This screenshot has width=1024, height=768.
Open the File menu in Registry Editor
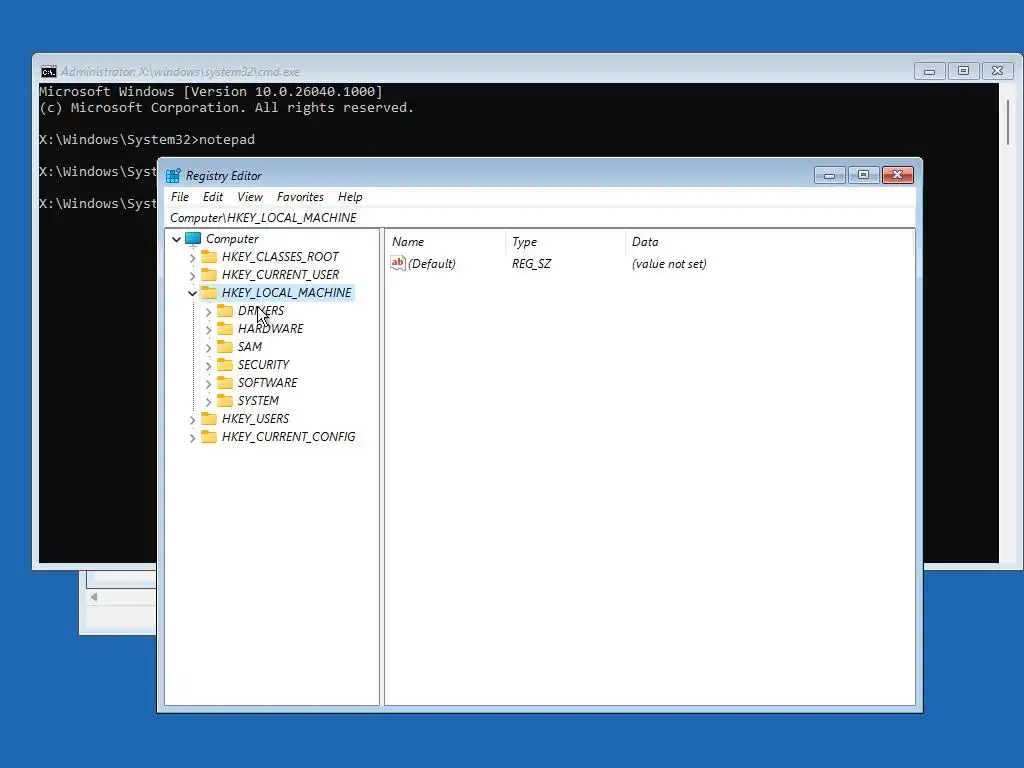click(x=180, y=197)
